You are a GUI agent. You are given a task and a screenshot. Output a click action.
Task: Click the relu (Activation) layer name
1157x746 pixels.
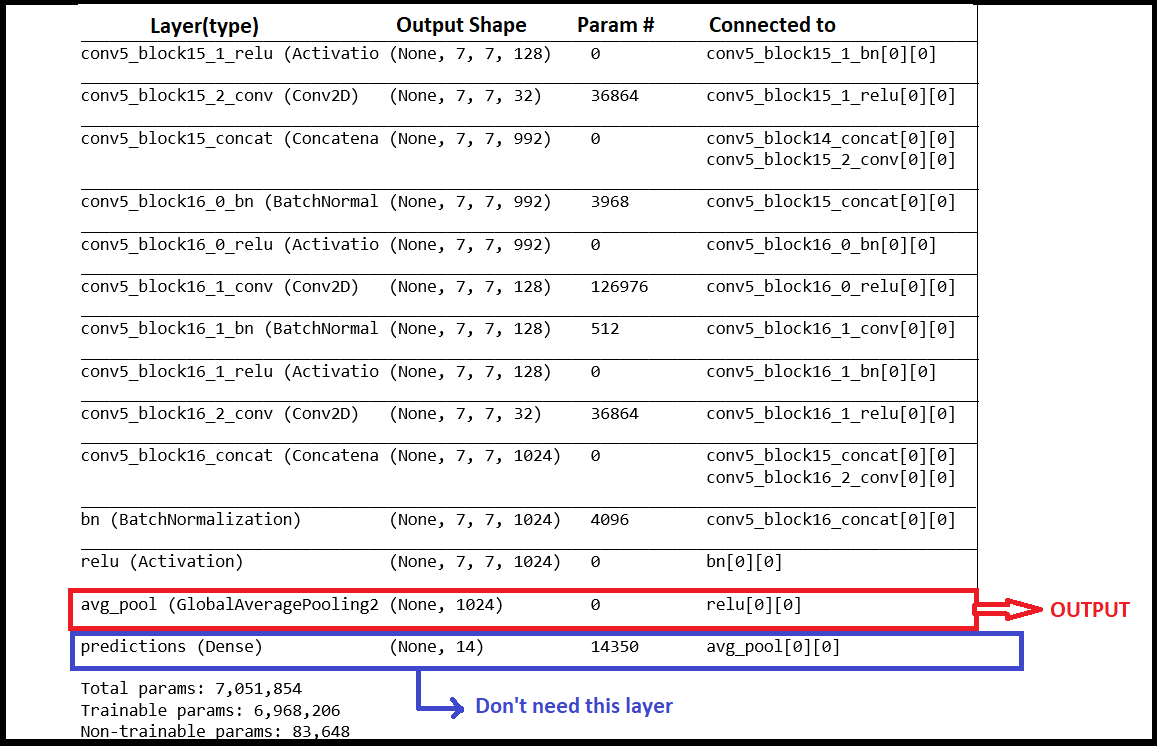tap(162, 562)
